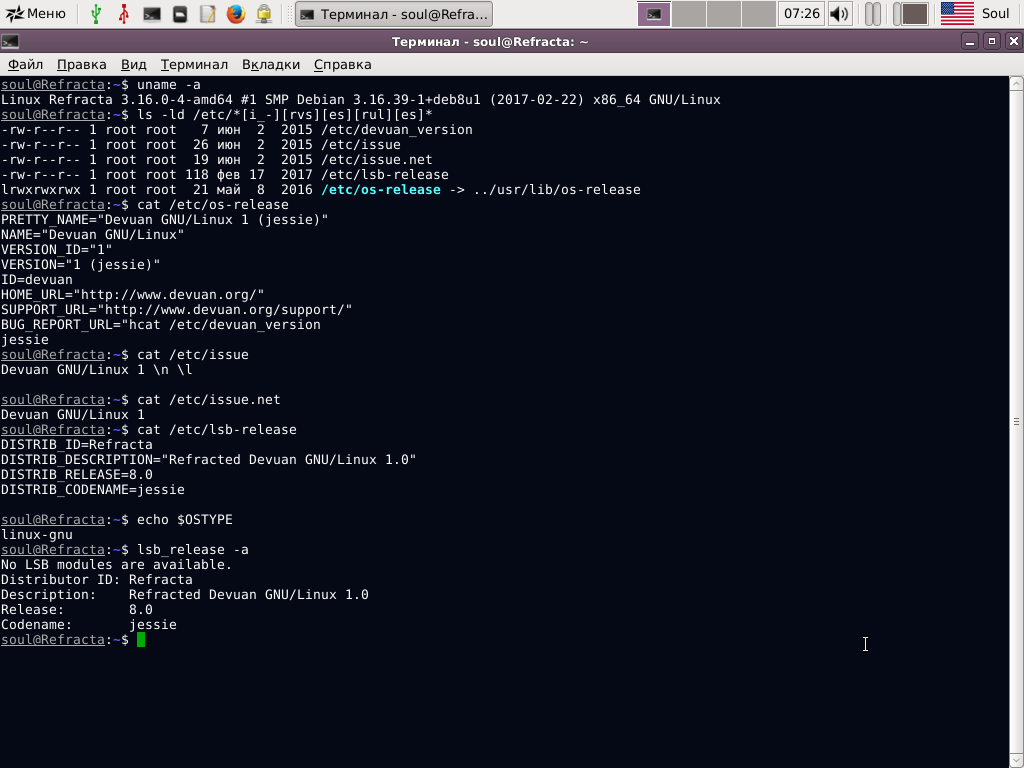Click the SUPPORT_URL line

click(176, 310)
